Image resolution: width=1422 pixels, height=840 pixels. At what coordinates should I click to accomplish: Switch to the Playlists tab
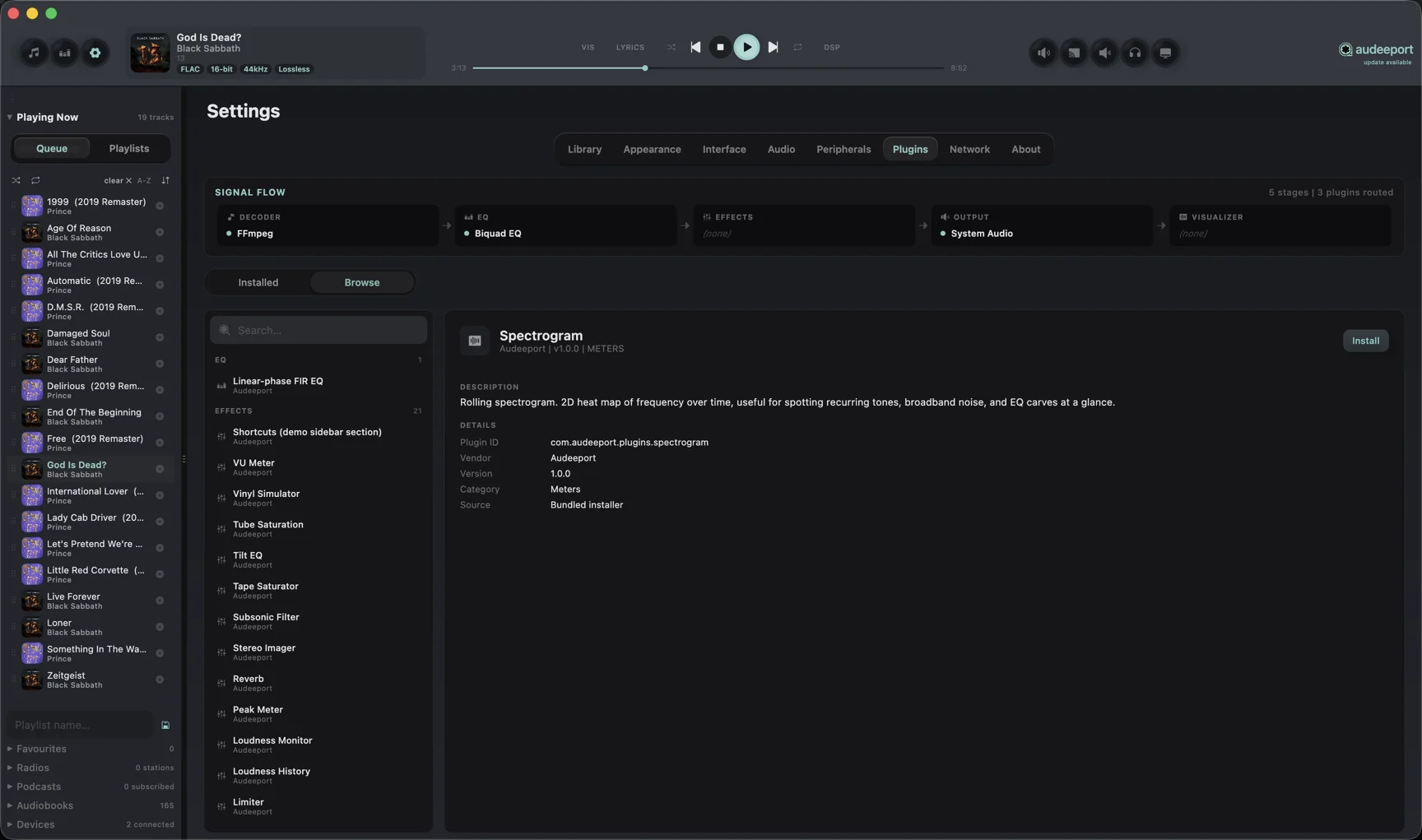(x=129, y=148)
